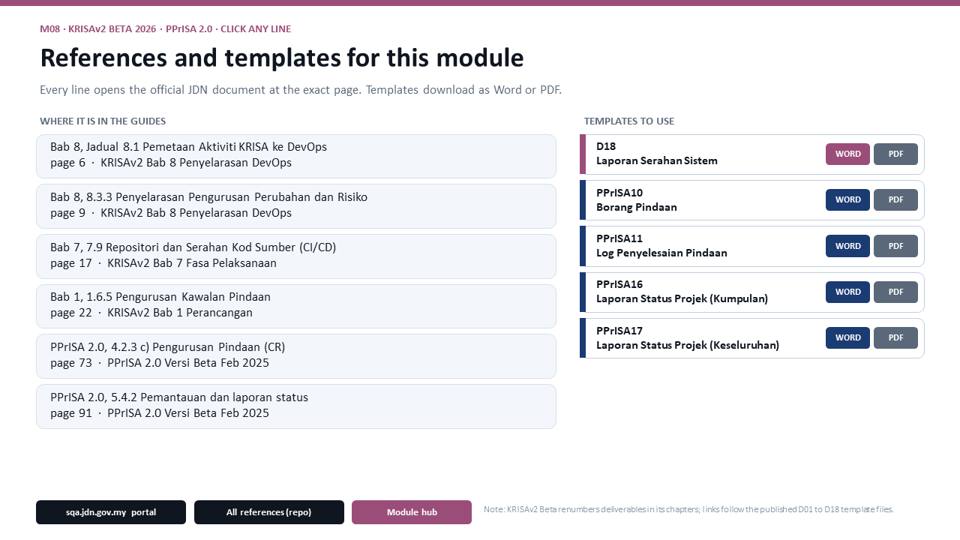This screenshot has width=960, height=540.
Task: Open PPrISA 2.0 4.2.3 Pengurusan Pindaan (CR) reference
Action: (x=296, y=356)
